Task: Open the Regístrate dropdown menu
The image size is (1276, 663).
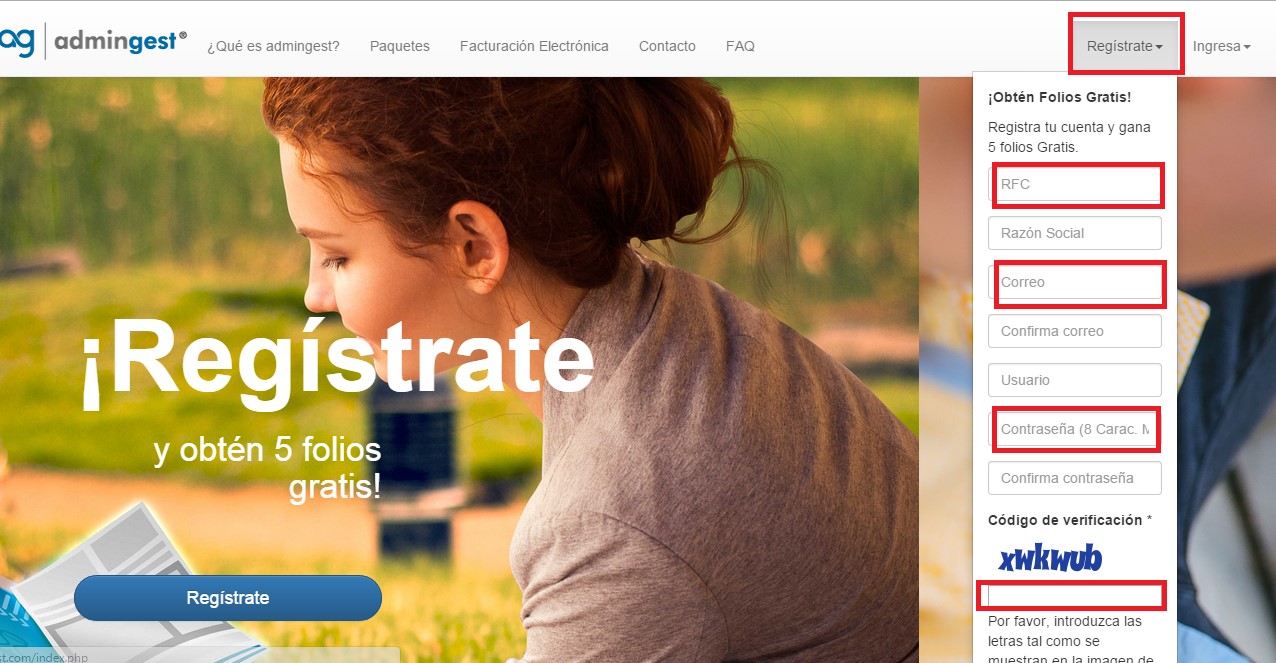Action: (1125, 46)
